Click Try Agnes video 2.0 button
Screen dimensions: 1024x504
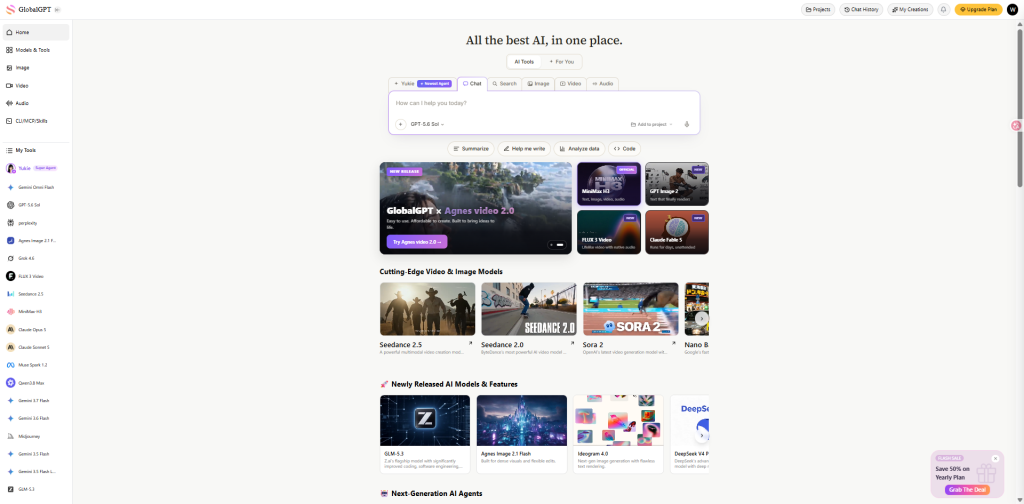tap(417, 242)
